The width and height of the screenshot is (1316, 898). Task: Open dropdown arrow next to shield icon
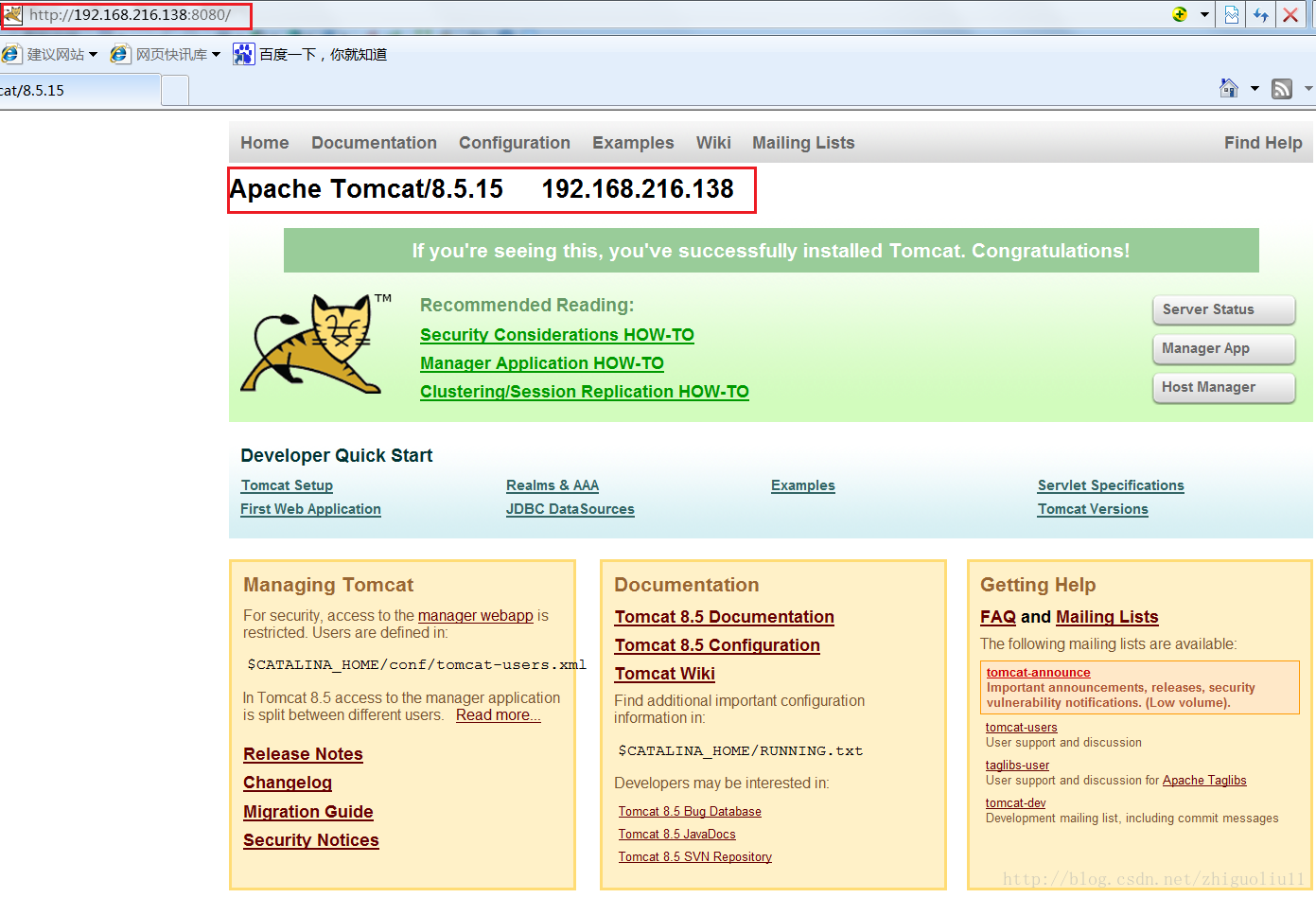pos(1204,15)
